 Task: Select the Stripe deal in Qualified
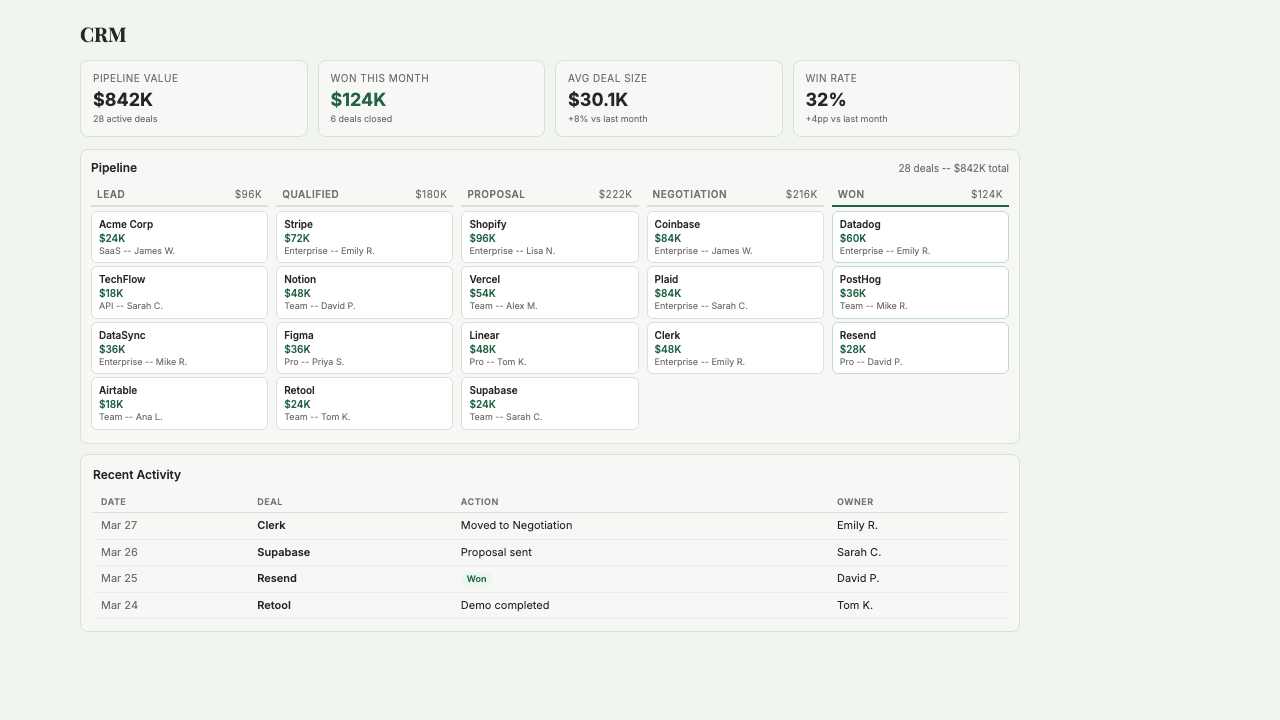(364, 236)
